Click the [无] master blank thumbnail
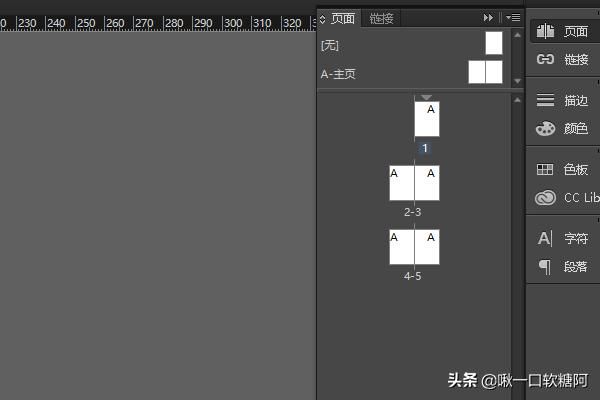Screen dimensions: 600x400 [x=494, y=43]
